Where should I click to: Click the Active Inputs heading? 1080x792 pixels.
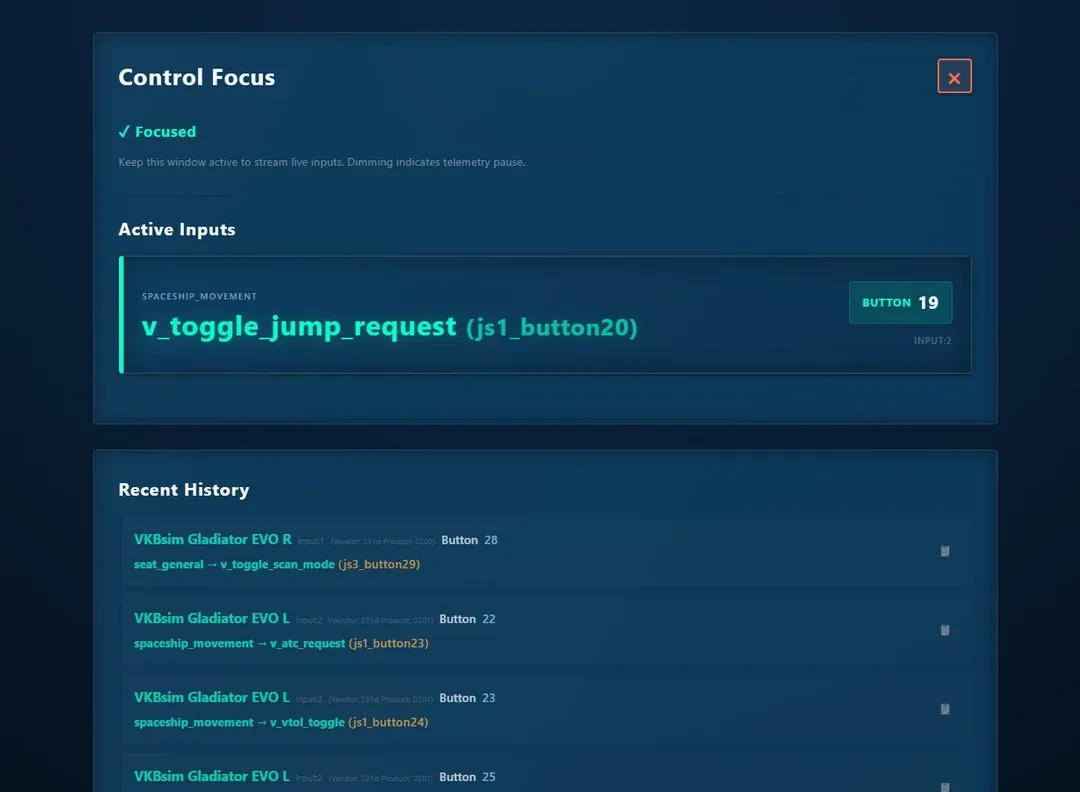(x=177, y=229)
